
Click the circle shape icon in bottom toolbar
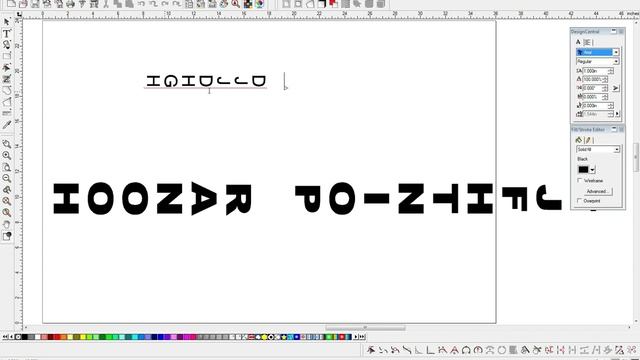coord(502,350)
